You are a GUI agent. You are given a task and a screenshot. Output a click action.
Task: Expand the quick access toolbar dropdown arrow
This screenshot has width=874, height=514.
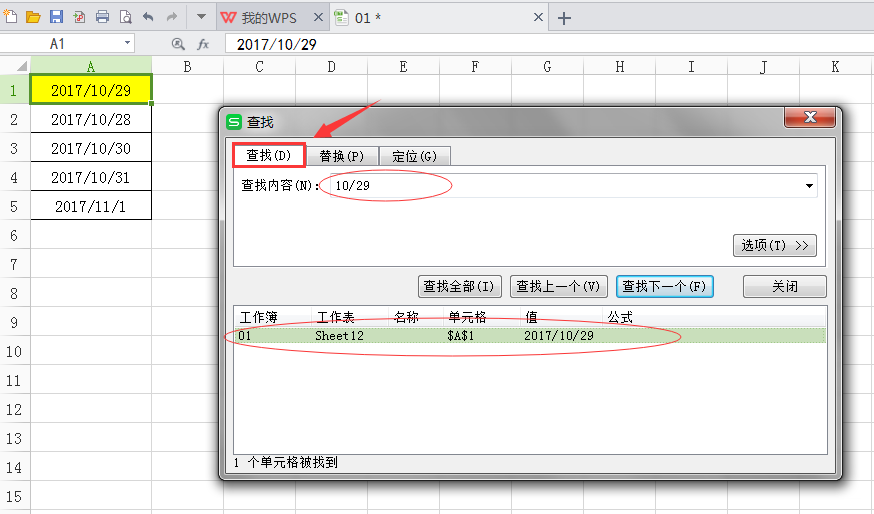tap(201, 17)
